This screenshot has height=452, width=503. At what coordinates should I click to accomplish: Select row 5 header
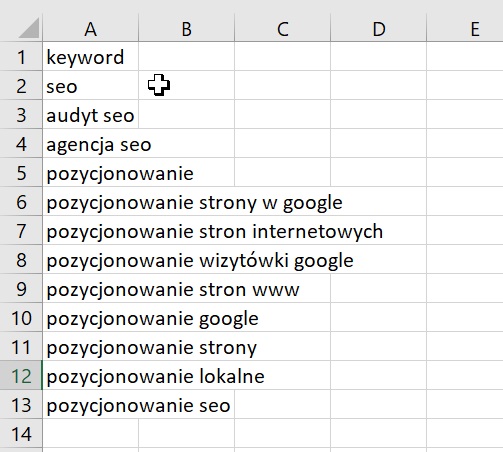pos(21,172)
